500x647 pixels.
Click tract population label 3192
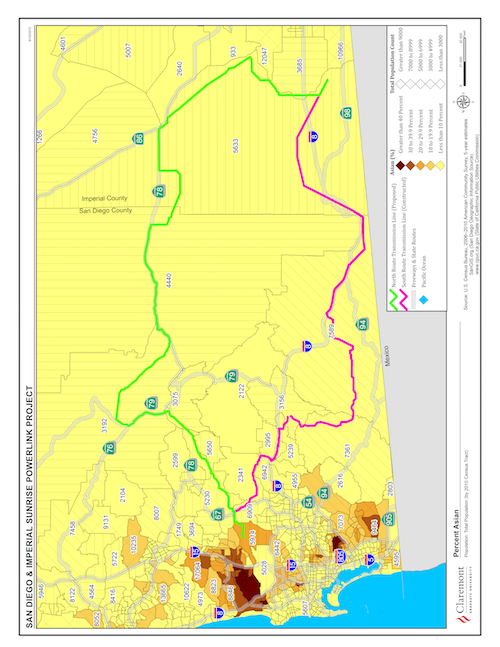(105, 426)
